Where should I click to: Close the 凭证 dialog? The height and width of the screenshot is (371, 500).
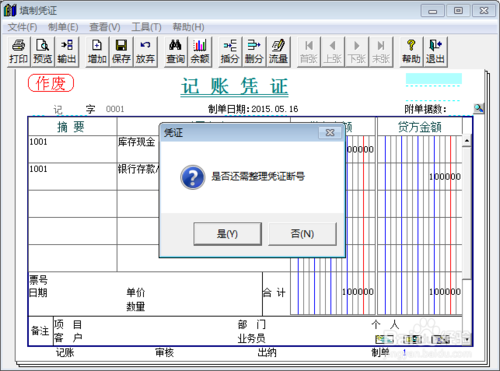coord(330,133)
